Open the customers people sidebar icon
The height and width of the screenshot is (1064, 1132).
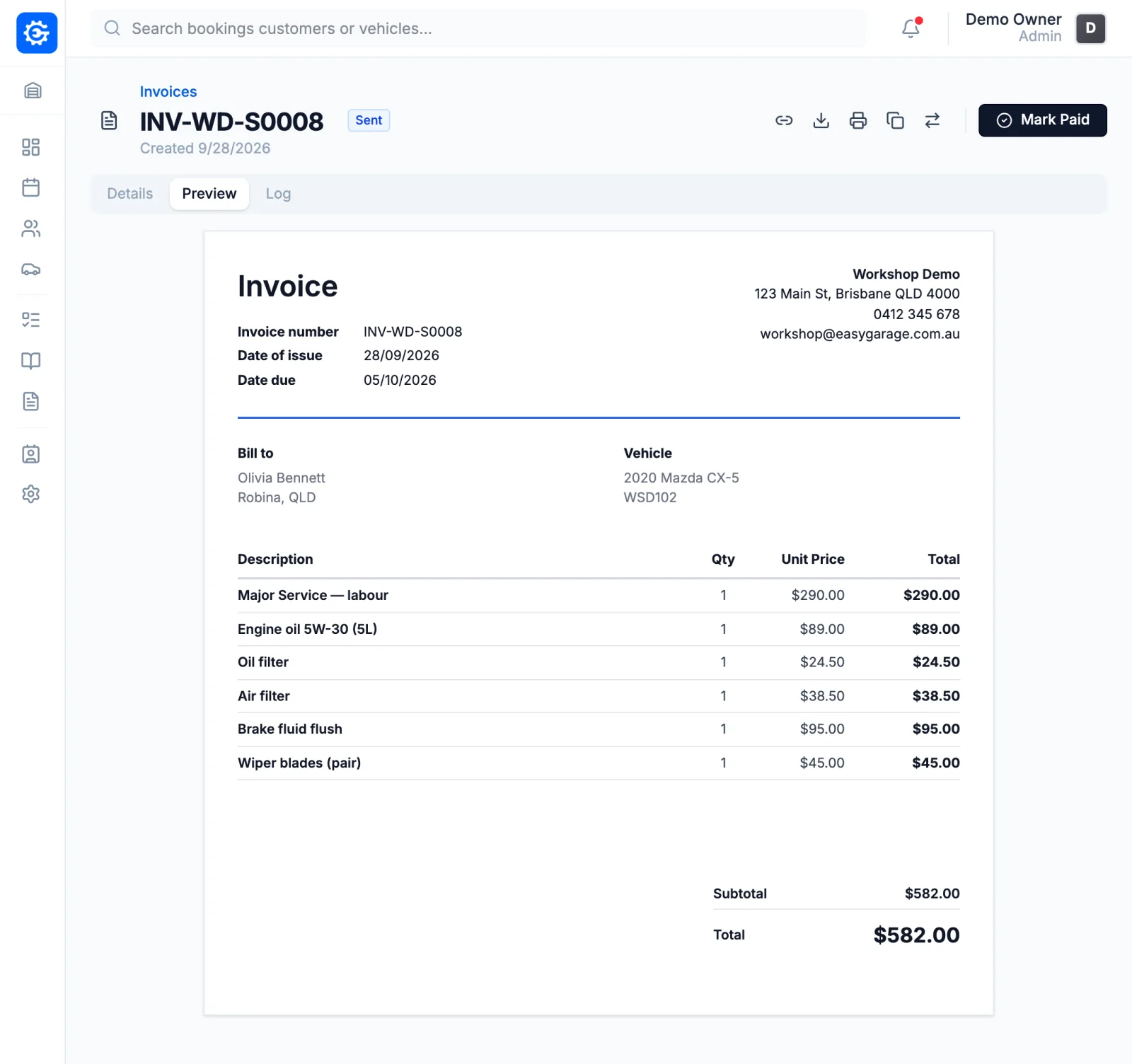tap(31, 229)
